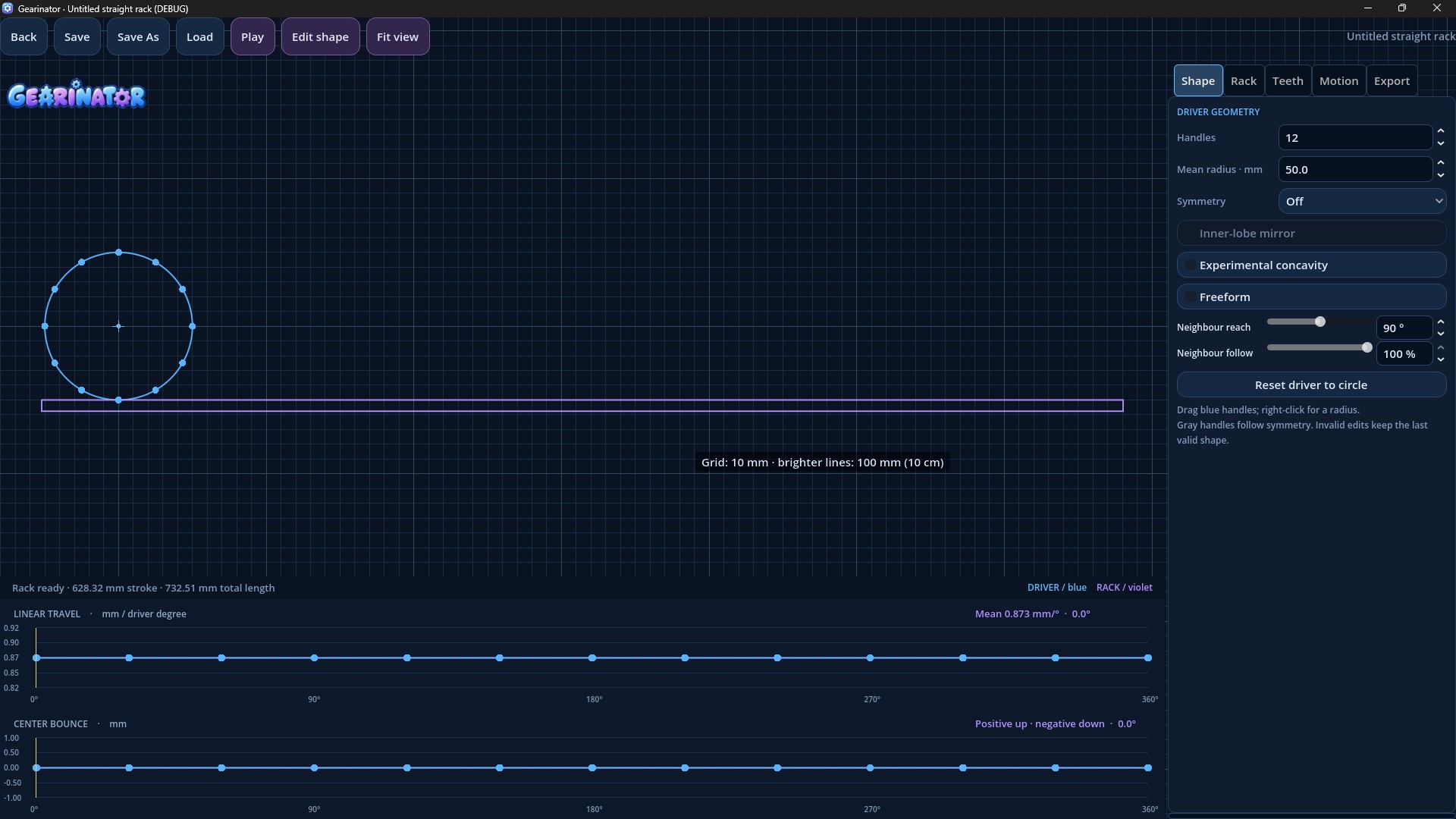
Task: Click the Positive up · negative down label
Action: coord(1040,723)
